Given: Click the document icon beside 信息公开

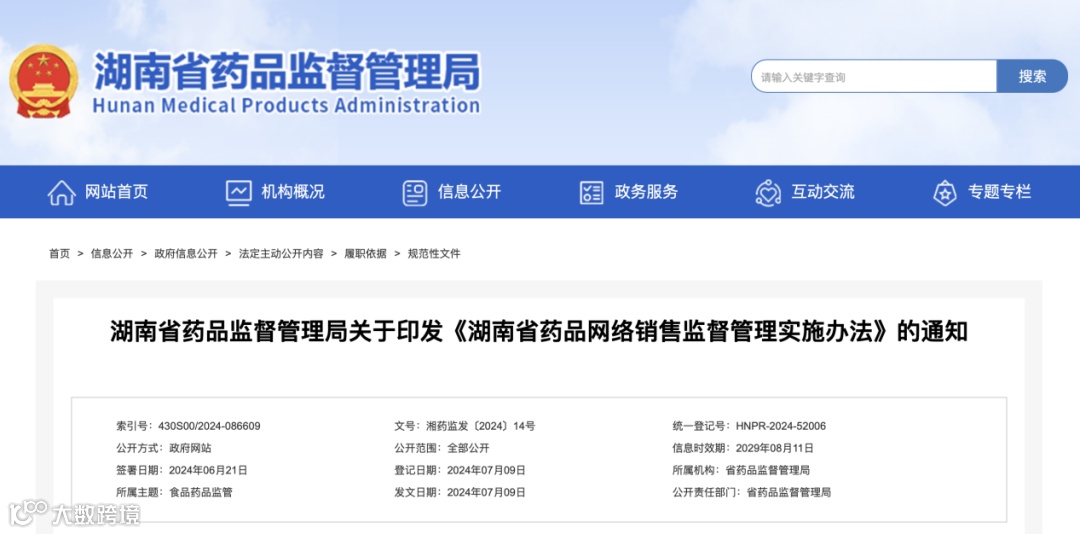Looking at the screenshot, I should tap(415, 192).
